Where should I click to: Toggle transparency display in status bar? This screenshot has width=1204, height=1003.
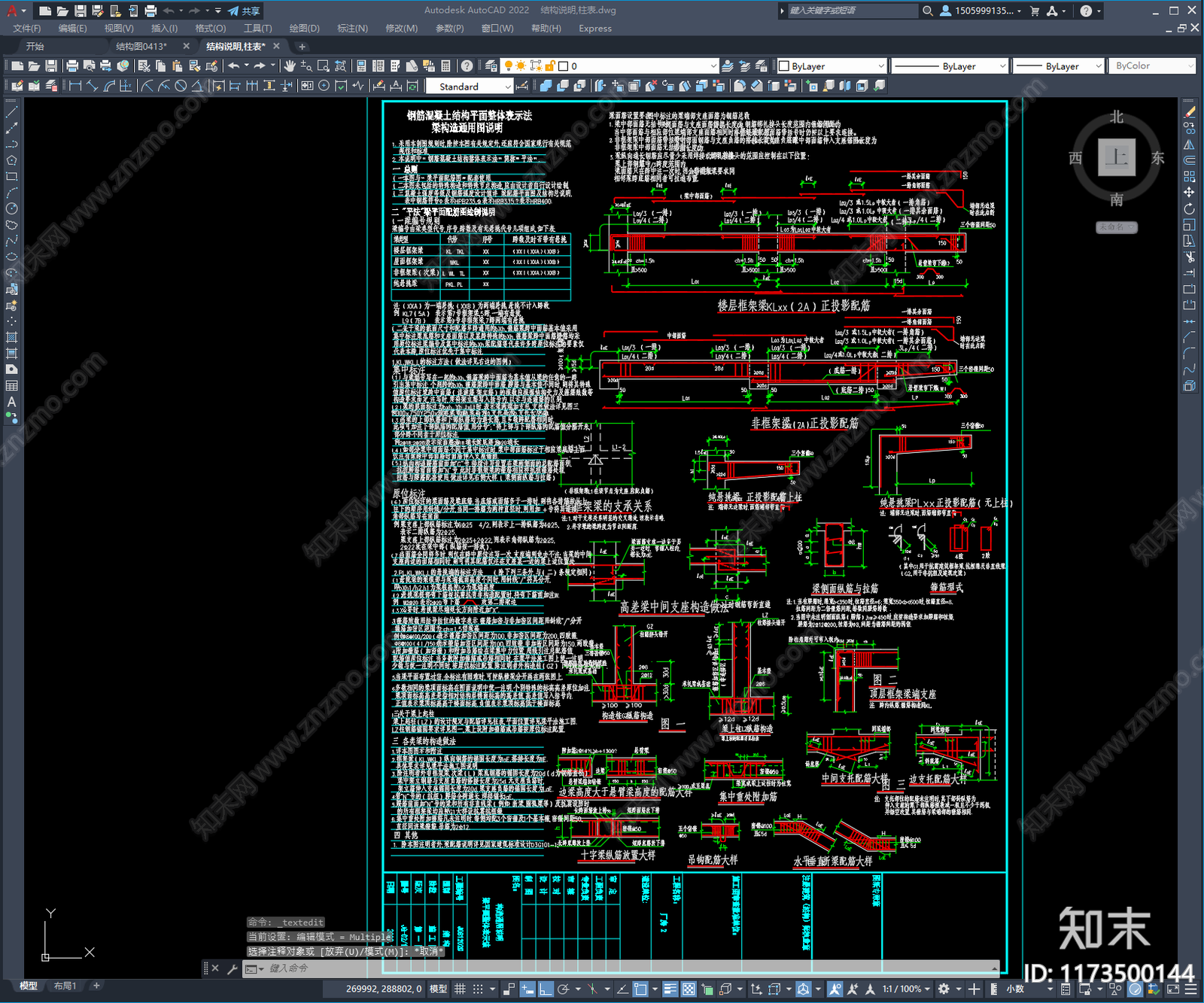click(x=688, y=989)
